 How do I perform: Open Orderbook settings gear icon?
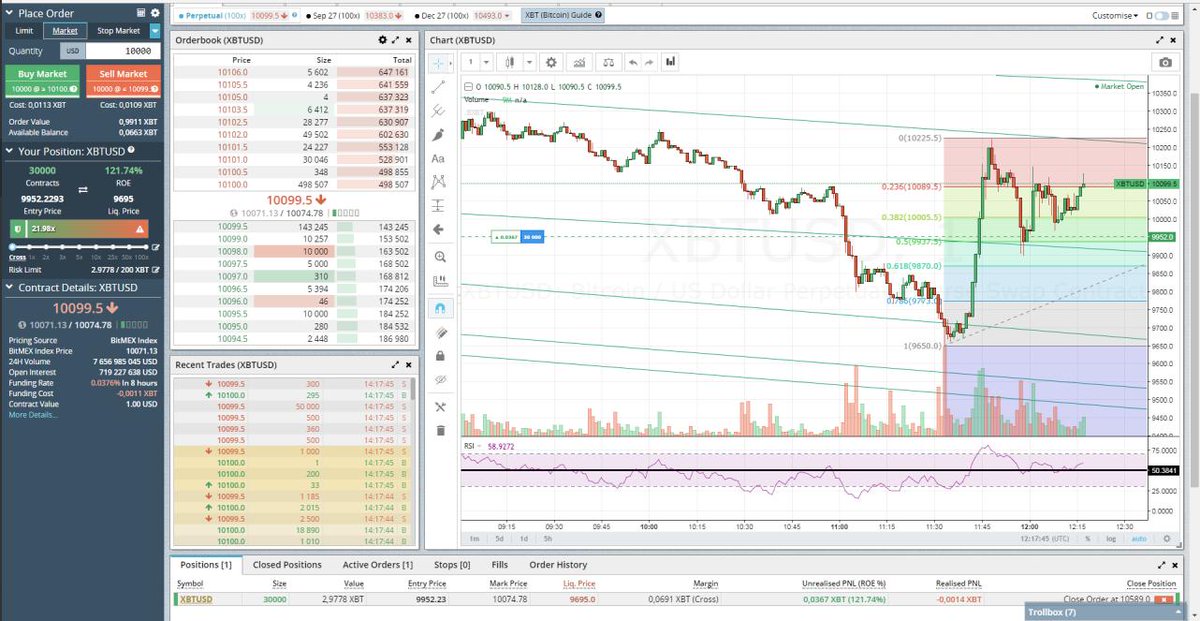[x=382, y=40]
